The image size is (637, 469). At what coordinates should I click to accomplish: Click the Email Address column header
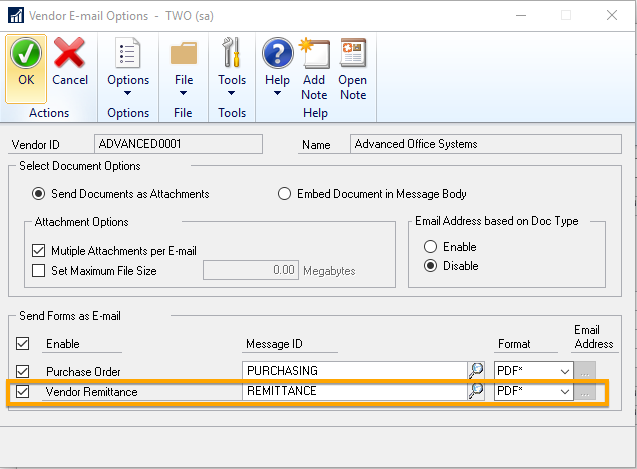pyautogui.click(x=593, y=337)
